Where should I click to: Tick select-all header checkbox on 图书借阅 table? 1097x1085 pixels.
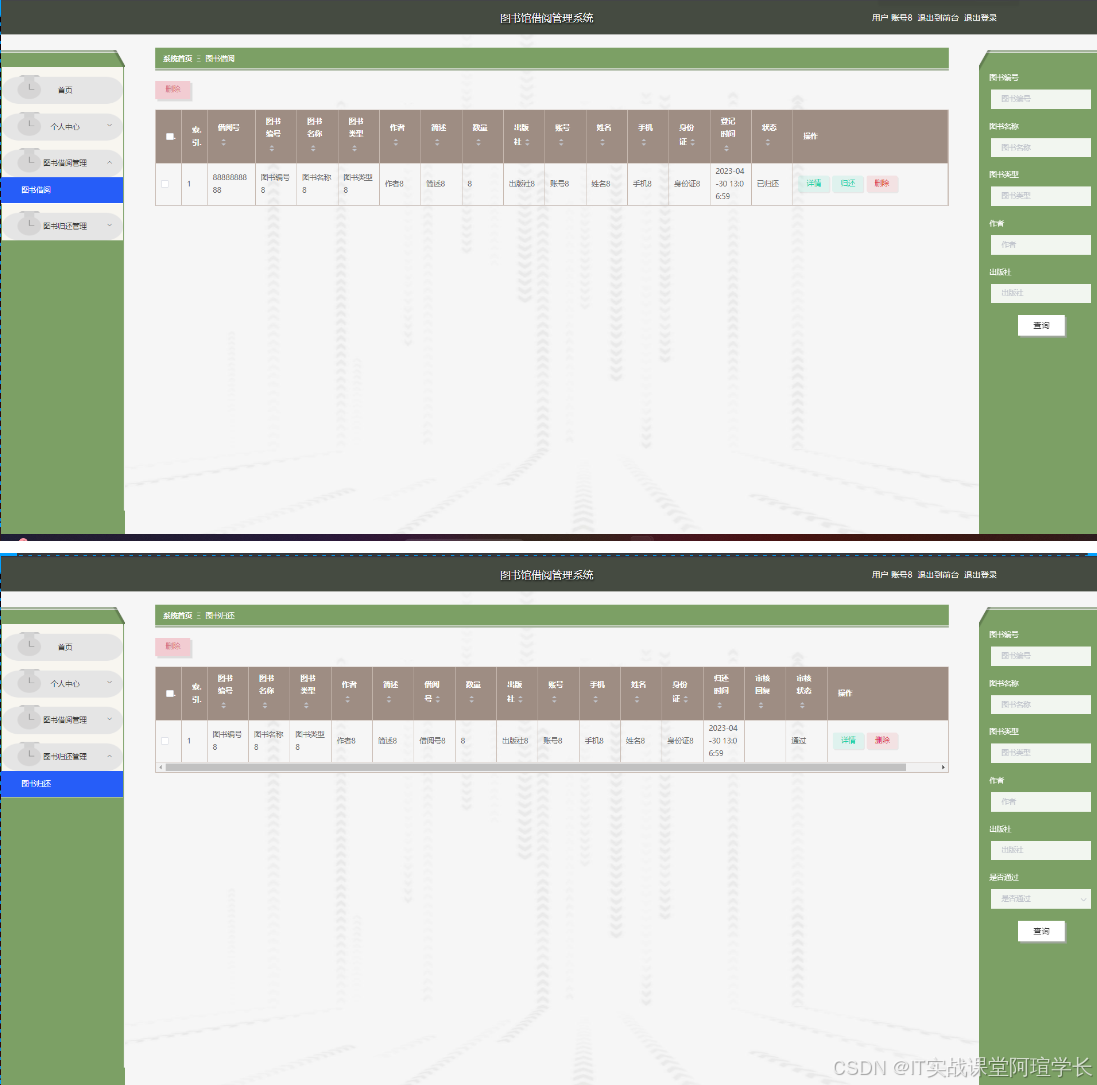click(x=170, y=136)
